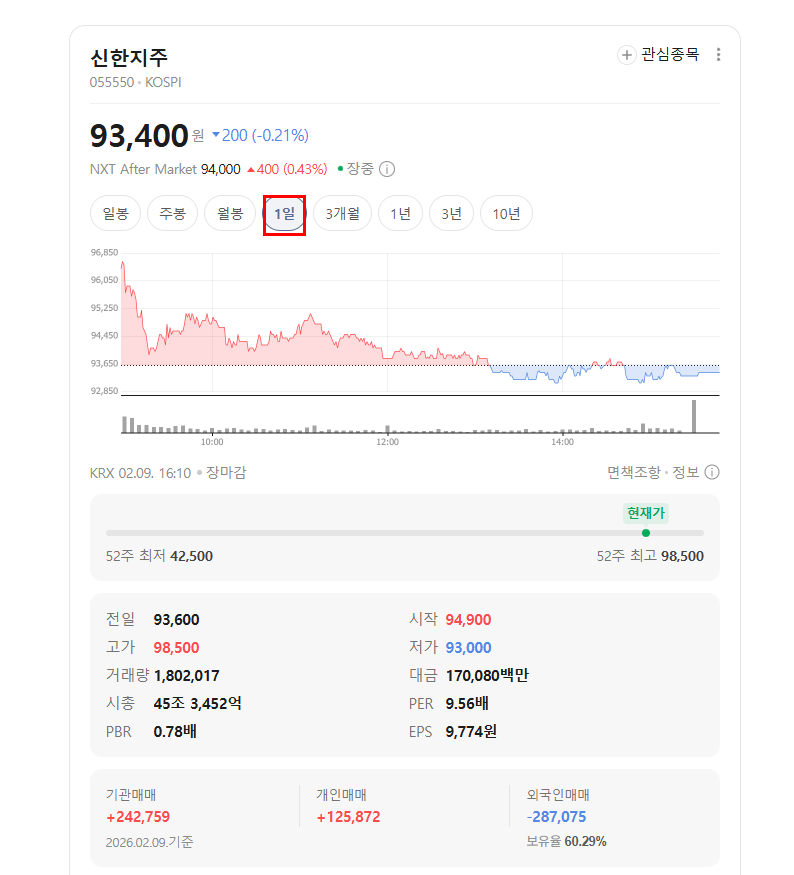Switch chart to 3년 period

tap(451, 213)
